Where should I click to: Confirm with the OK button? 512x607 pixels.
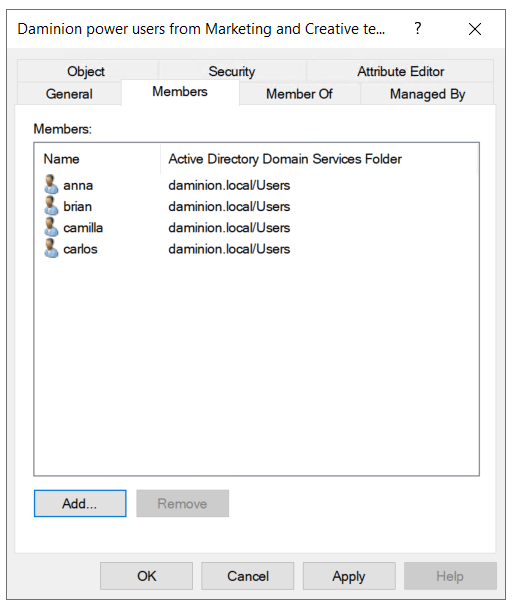[x=146, y=576]
